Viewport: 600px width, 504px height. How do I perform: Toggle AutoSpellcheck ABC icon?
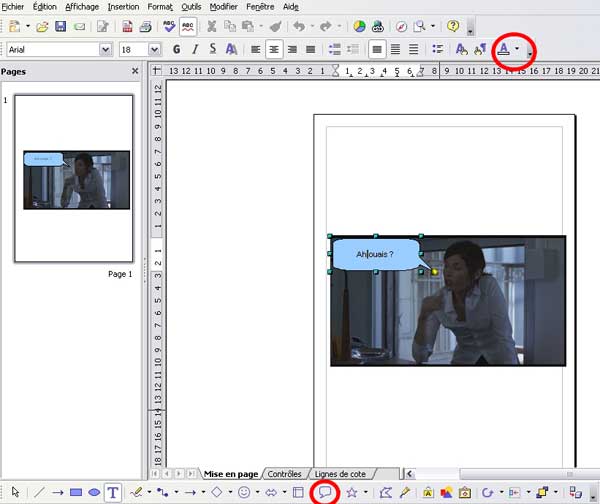coord(188,26)
